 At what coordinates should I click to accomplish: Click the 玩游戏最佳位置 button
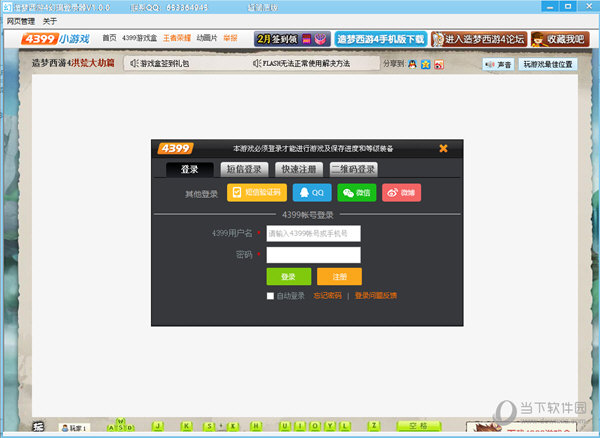(548, 64)
